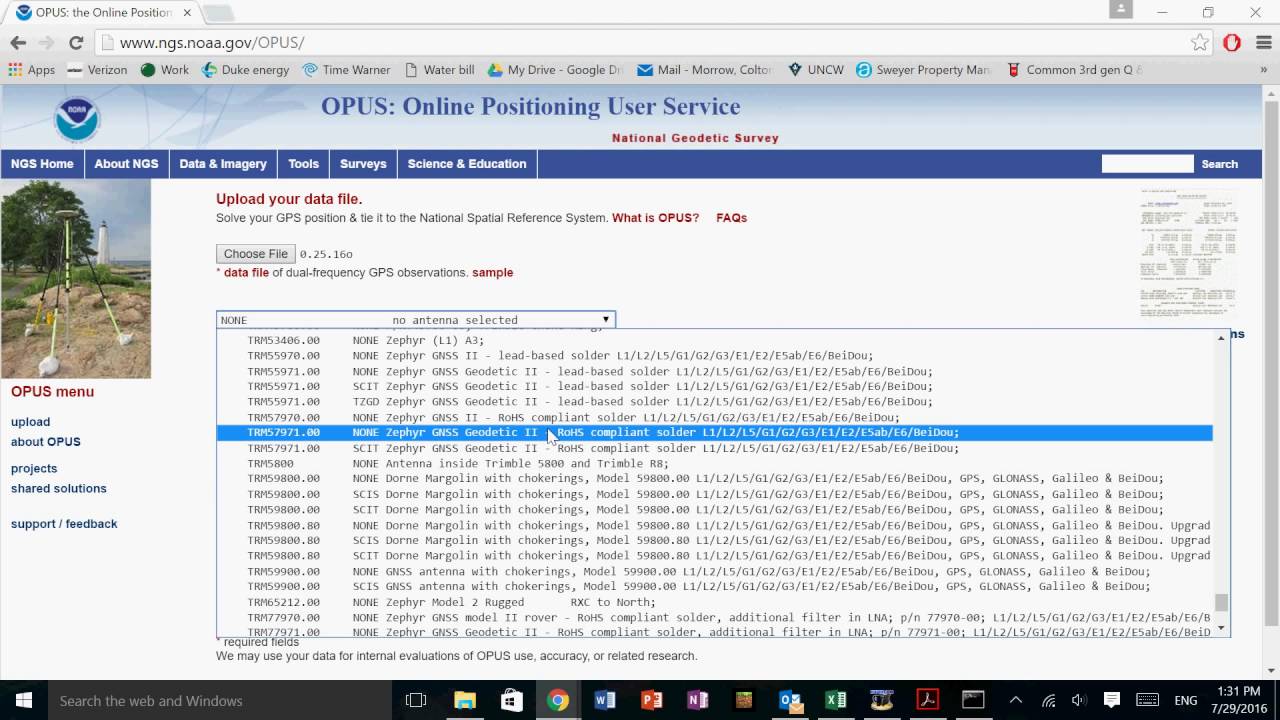Select TRM57971.00 SCIT Zephyr GNSS Geodetic II

tap(715, 448)
